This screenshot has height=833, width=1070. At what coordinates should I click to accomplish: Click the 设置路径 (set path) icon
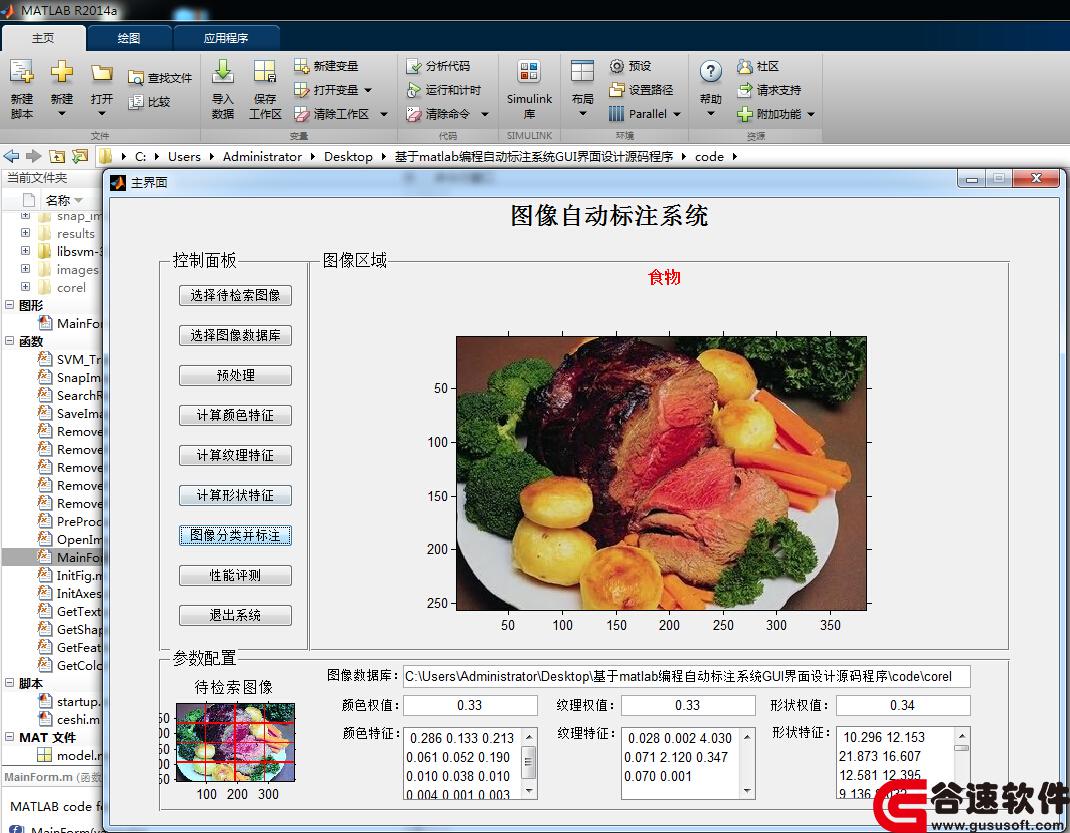tap(616, 89)
